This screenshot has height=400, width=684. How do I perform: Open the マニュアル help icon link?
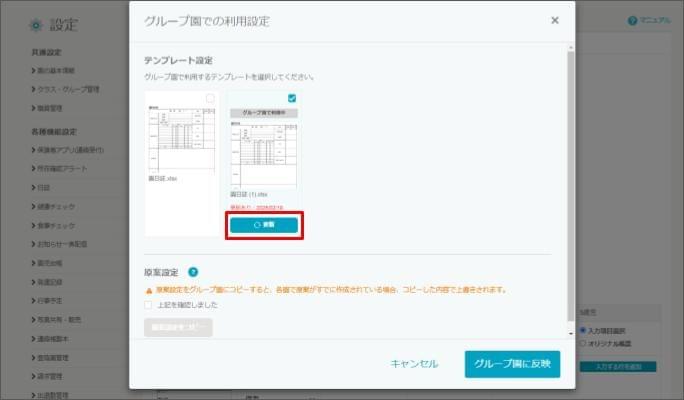(632, 21)
